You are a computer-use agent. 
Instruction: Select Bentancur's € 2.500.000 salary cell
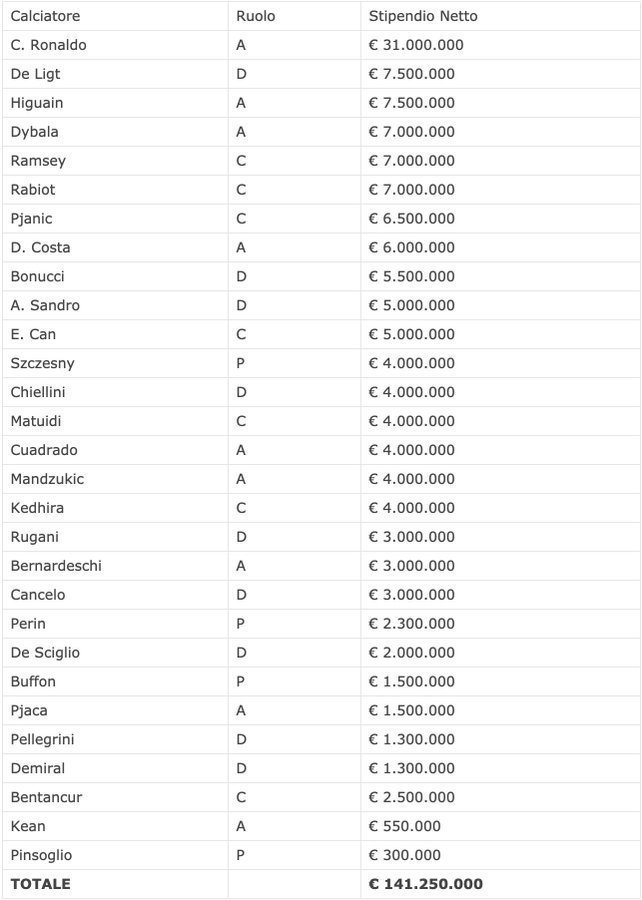(412, 797)
